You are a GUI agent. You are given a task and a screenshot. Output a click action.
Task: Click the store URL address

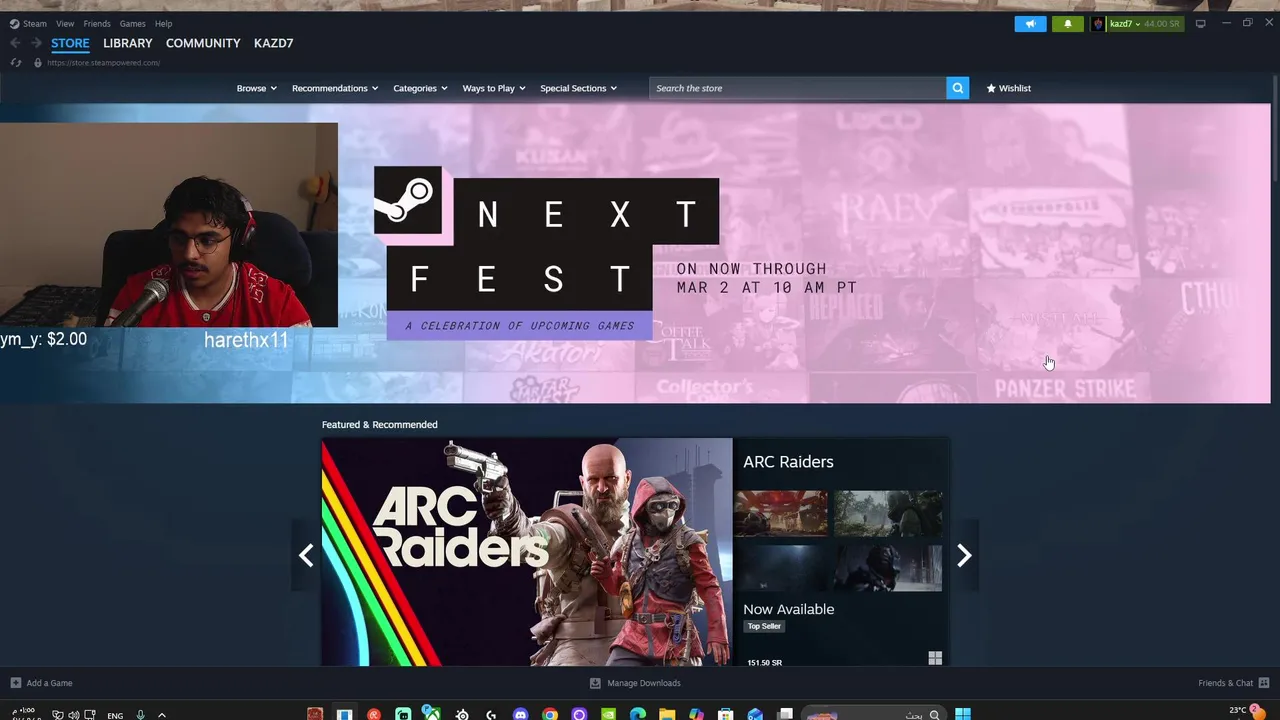pyautogui.click(x=103, y=62)
